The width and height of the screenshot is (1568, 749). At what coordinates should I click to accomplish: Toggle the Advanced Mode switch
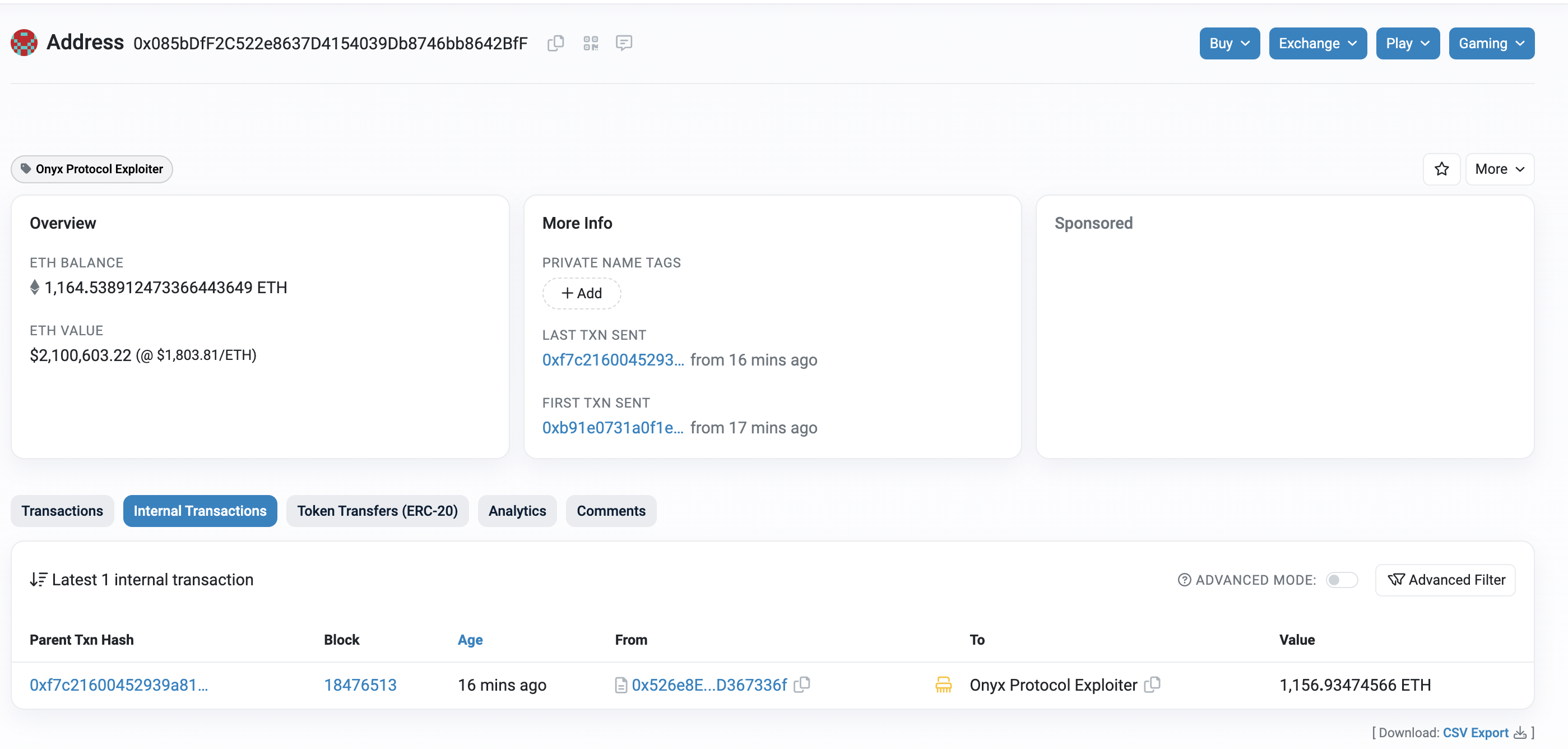pos(1341,580)
